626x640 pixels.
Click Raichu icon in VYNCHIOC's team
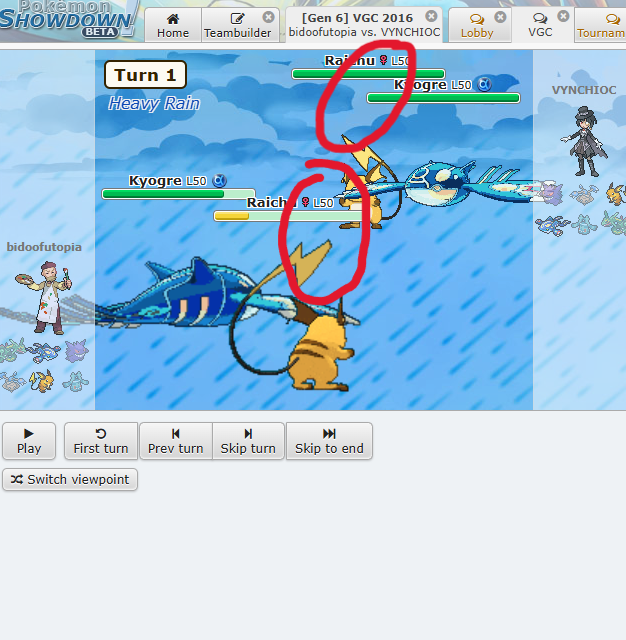coord(616,193)
